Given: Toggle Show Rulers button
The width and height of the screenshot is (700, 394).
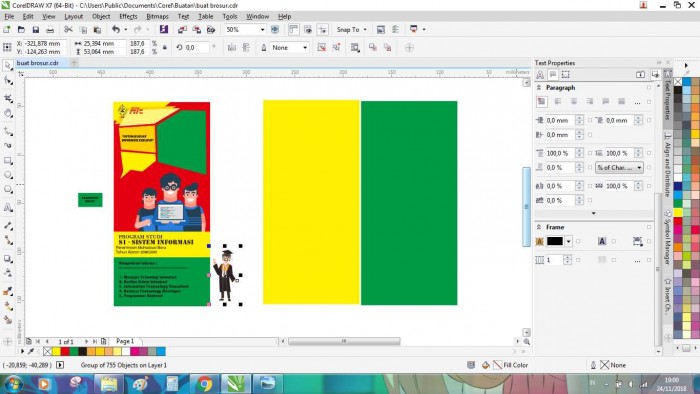Looking at the screenshot, I should [x=293, y=29].
